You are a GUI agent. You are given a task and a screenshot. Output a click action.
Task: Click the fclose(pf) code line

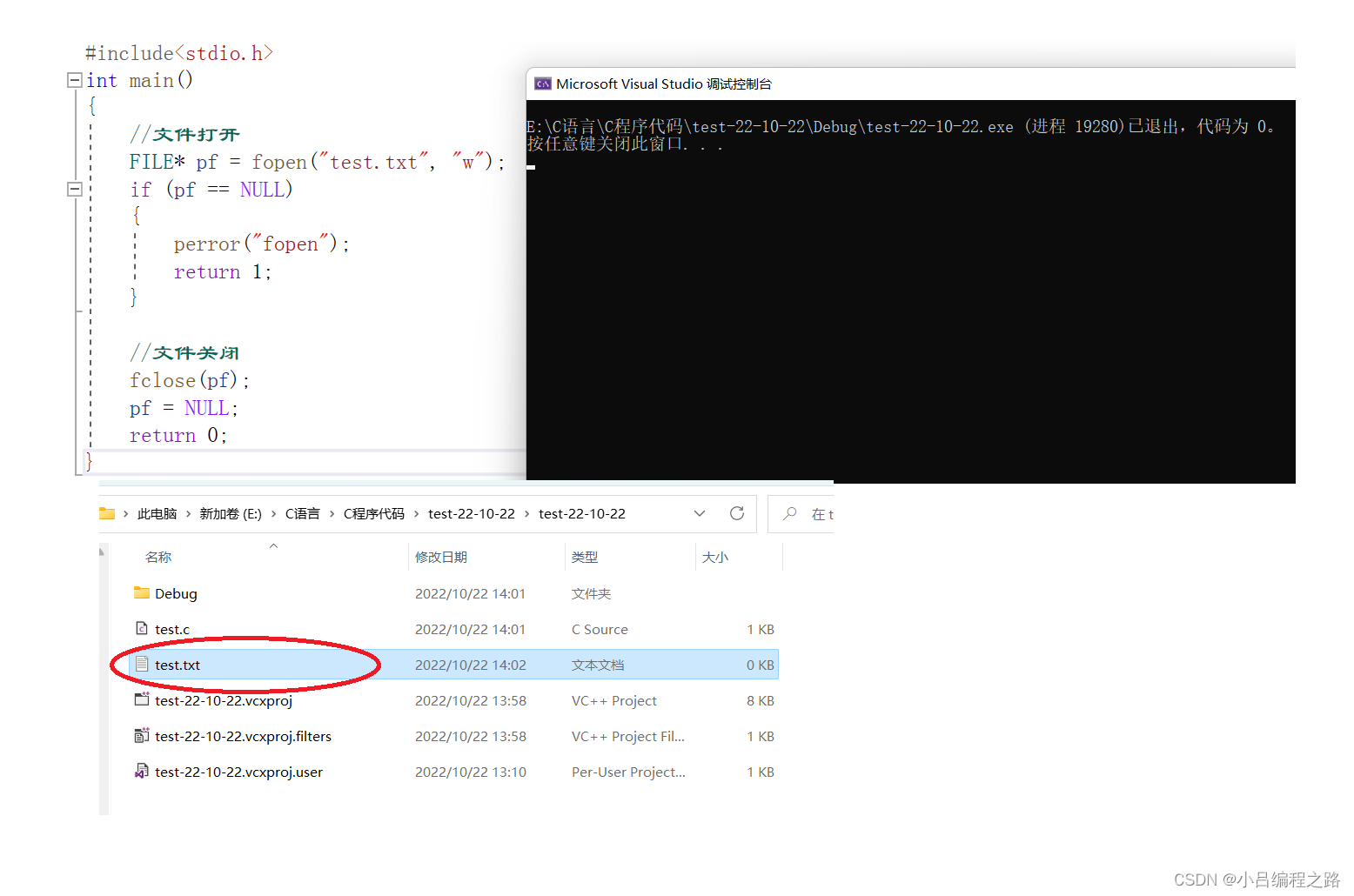190,380
